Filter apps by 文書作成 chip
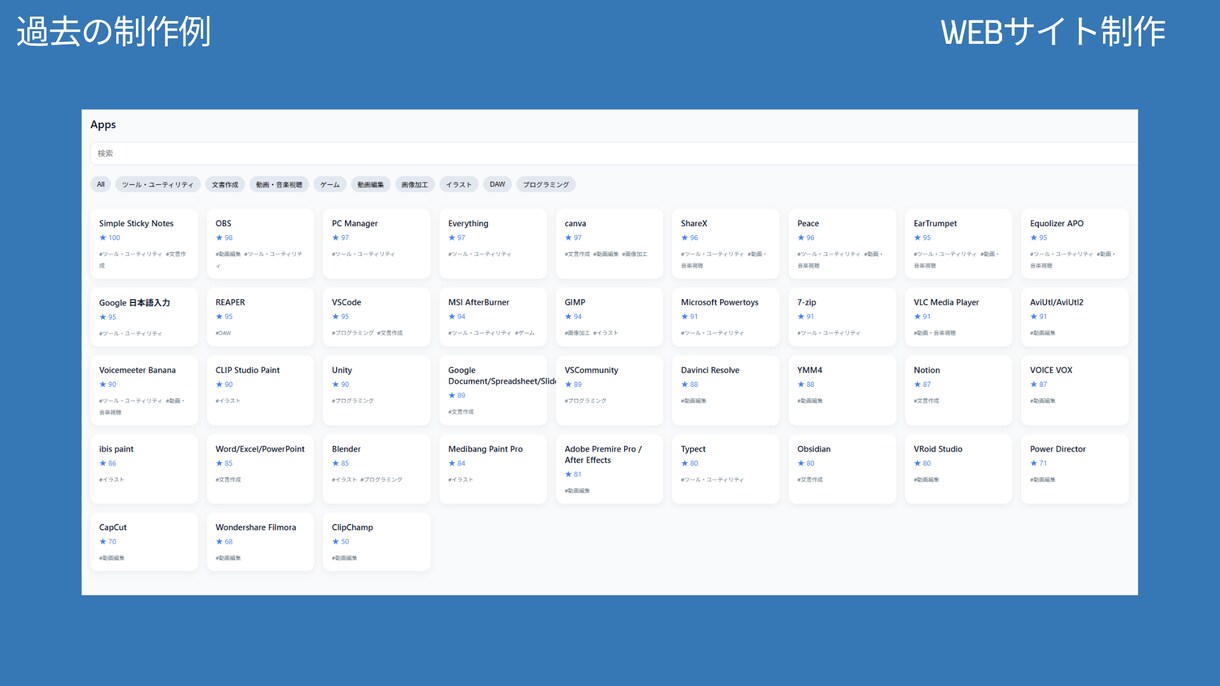The width and height of the screenshot is (1220, 686). click(225, 184)
